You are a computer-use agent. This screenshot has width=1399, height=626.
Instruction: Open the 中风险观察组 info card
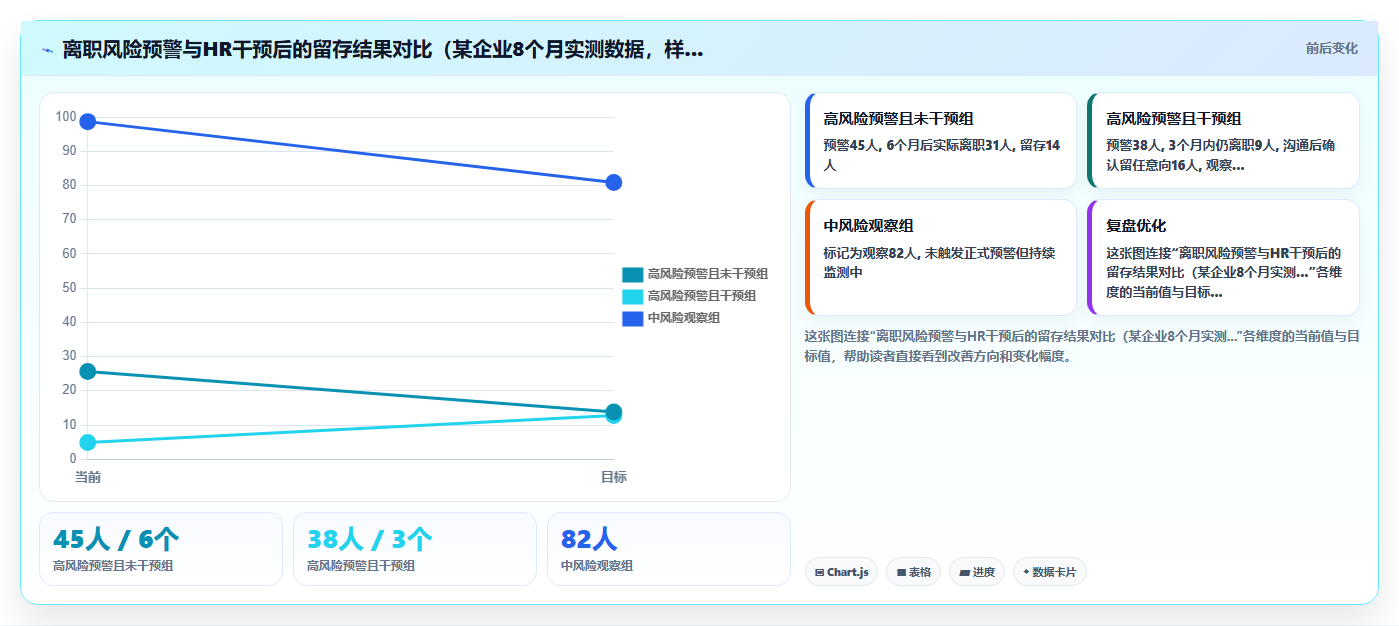pos(940,258)
